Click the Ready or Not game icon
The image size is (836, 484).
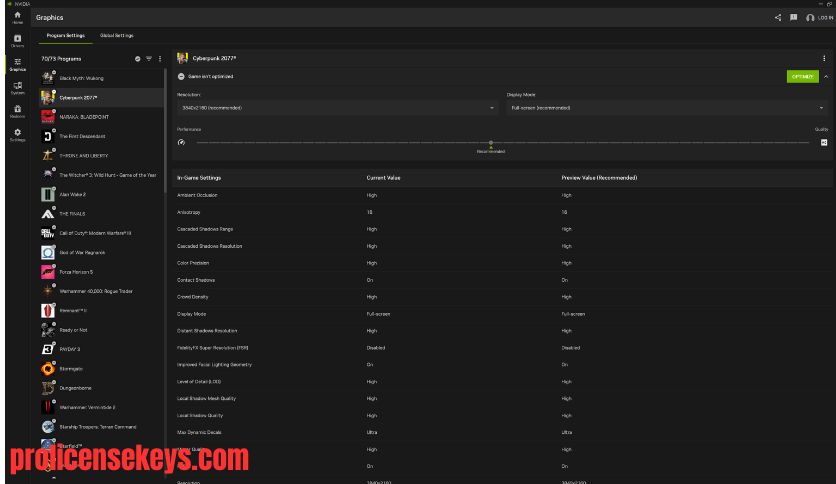[48, 330]
